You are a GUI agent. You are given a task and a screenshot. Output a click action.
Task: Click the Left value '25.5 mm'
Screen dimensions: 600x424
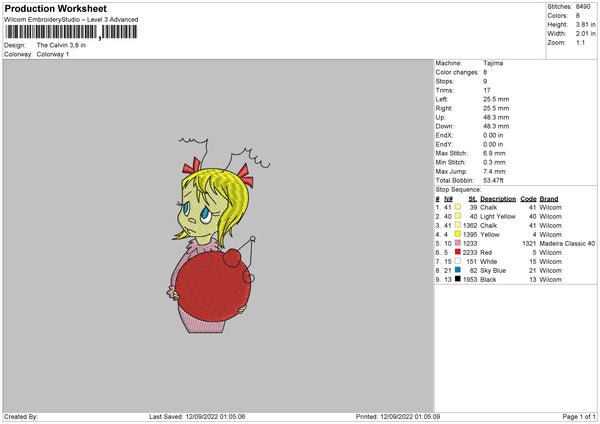pos(496,99)
